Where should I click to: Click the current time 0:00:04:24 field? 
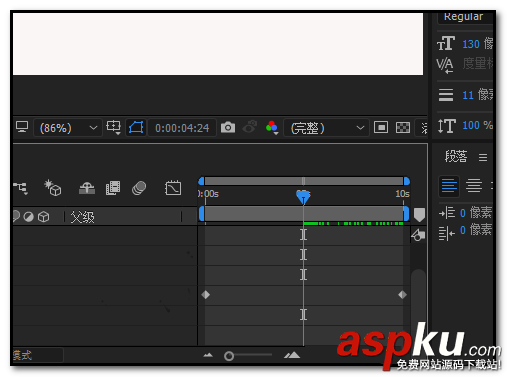(182, 128)
